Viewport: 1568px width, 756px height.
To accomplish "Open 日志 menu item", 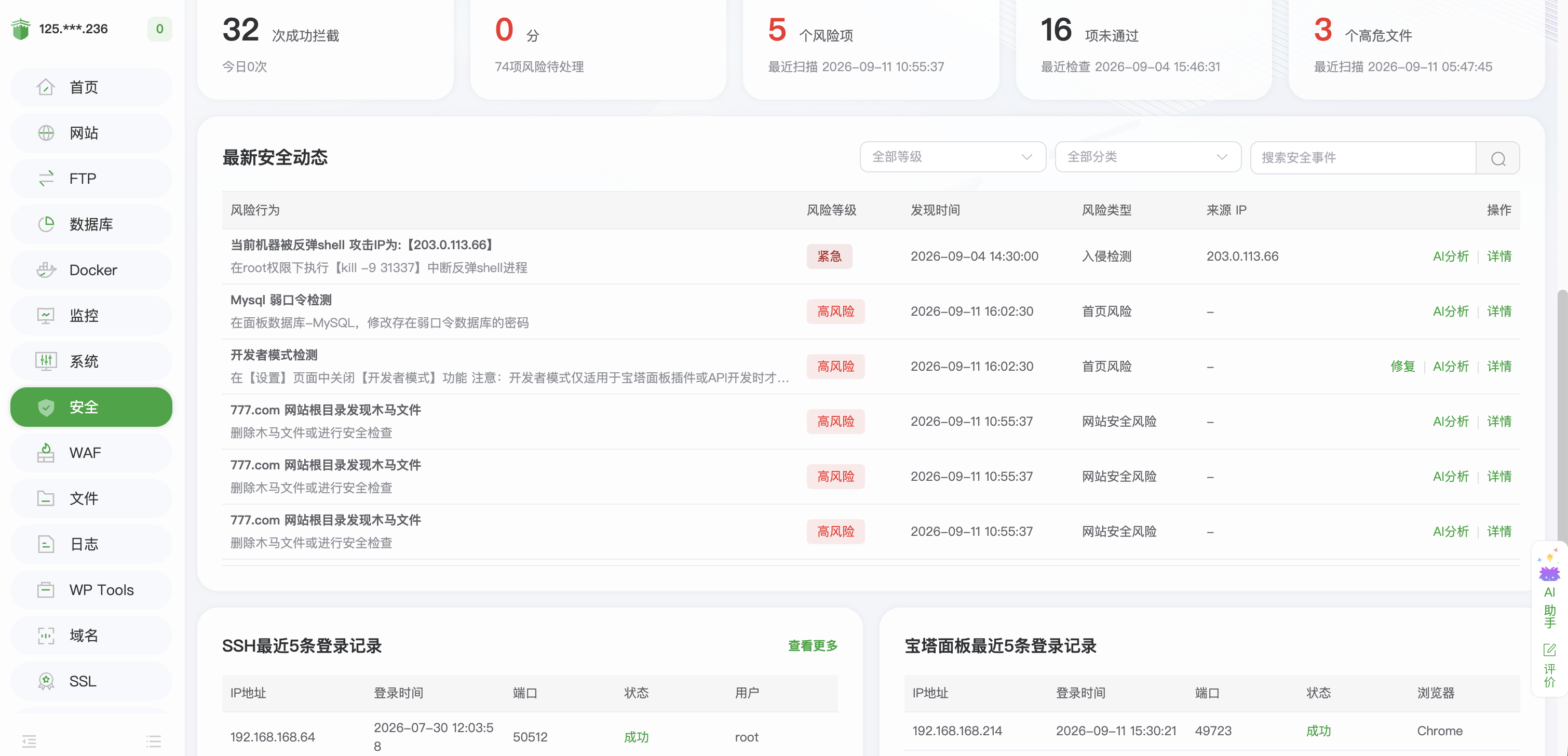I will (x=91, y=544).
